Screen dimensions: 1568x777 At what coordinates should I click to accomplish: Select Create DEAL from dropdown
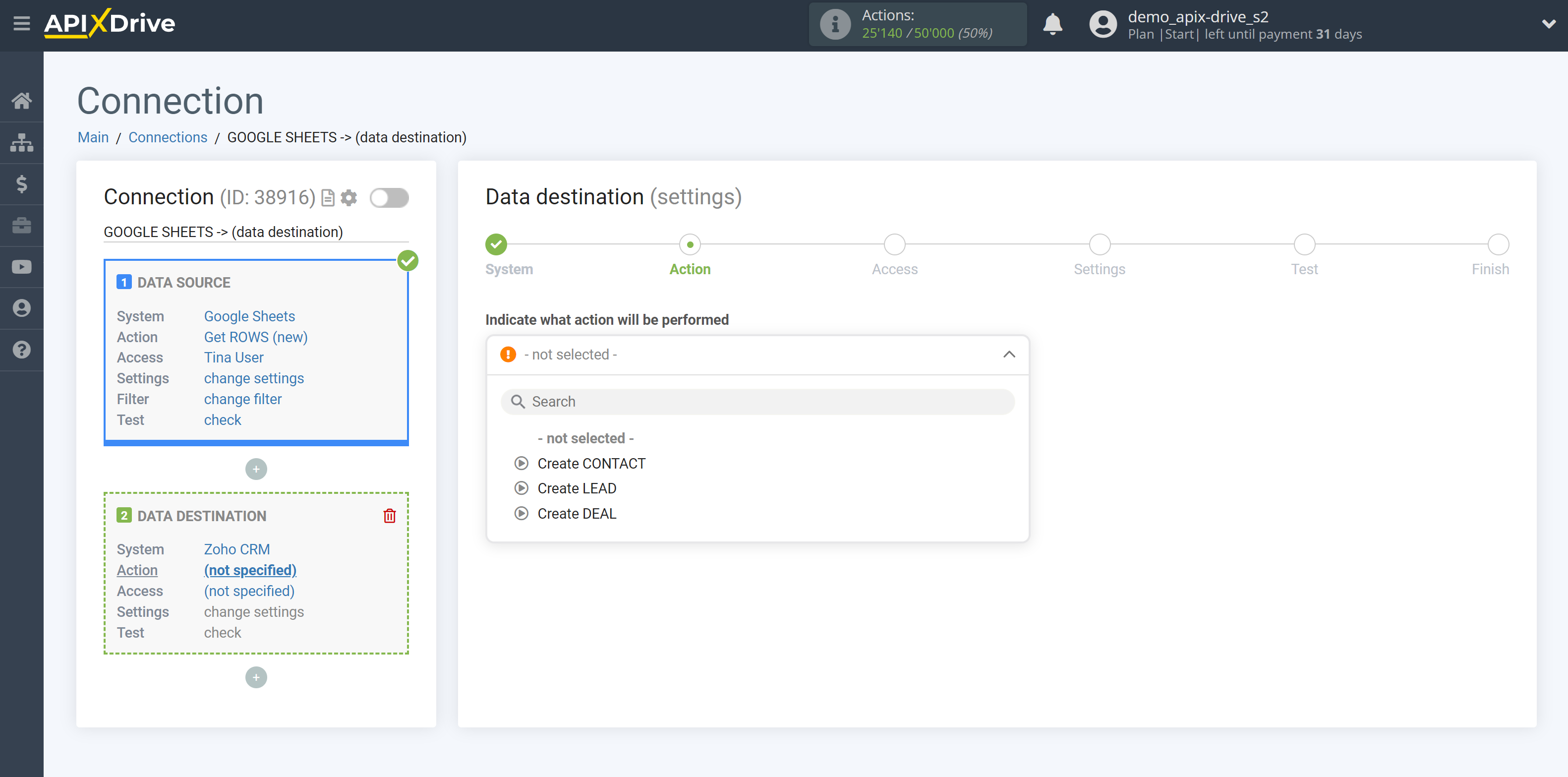point(576,513)
